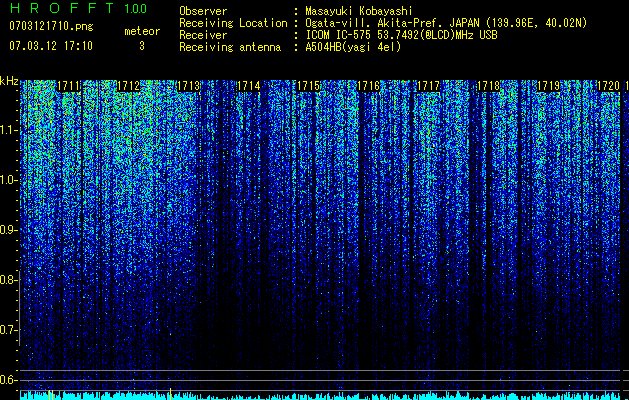
Task: Click the 0.7 frequency axis label
Action: click(x=7, y=330)
